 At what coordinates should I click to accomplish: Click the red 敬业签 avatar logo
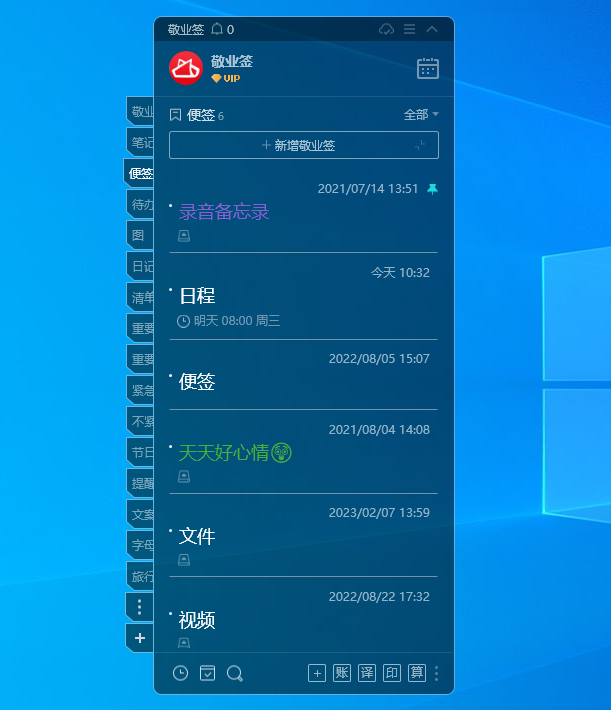186,68
